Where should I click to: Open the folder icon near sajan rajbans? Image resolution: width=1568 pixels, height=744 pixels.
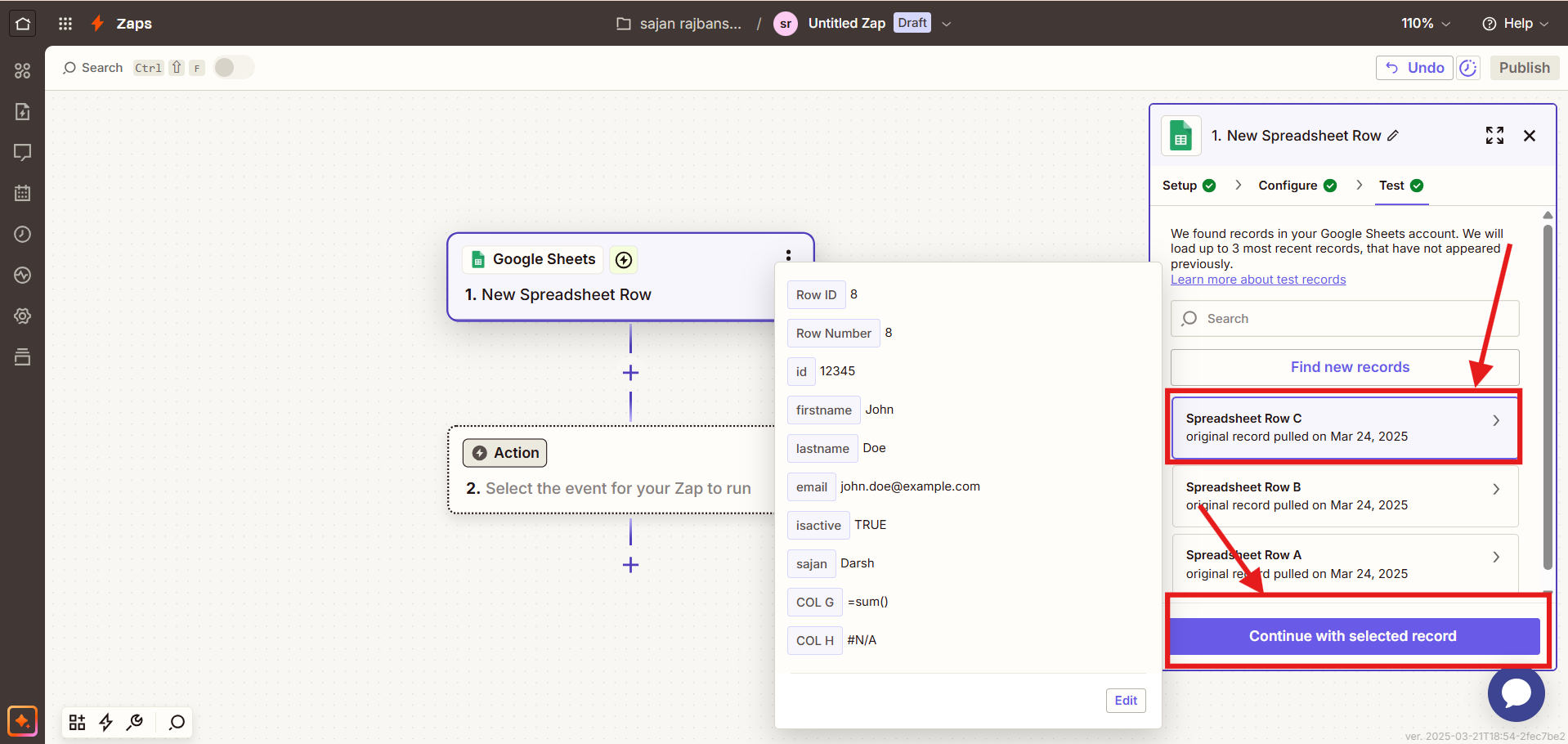coord(624,24)
